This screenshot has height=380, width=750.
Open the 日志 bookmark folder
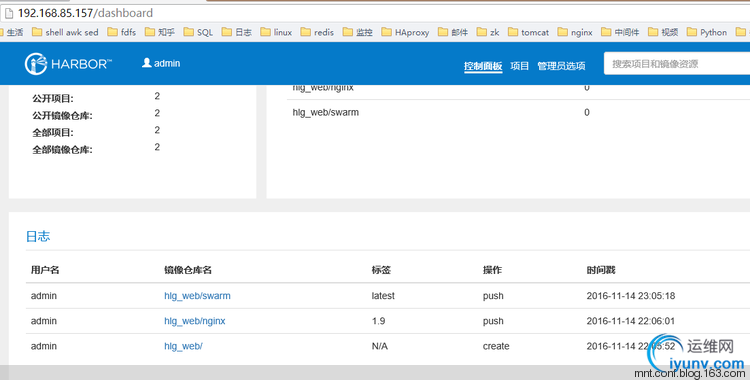tap(237, 32)
